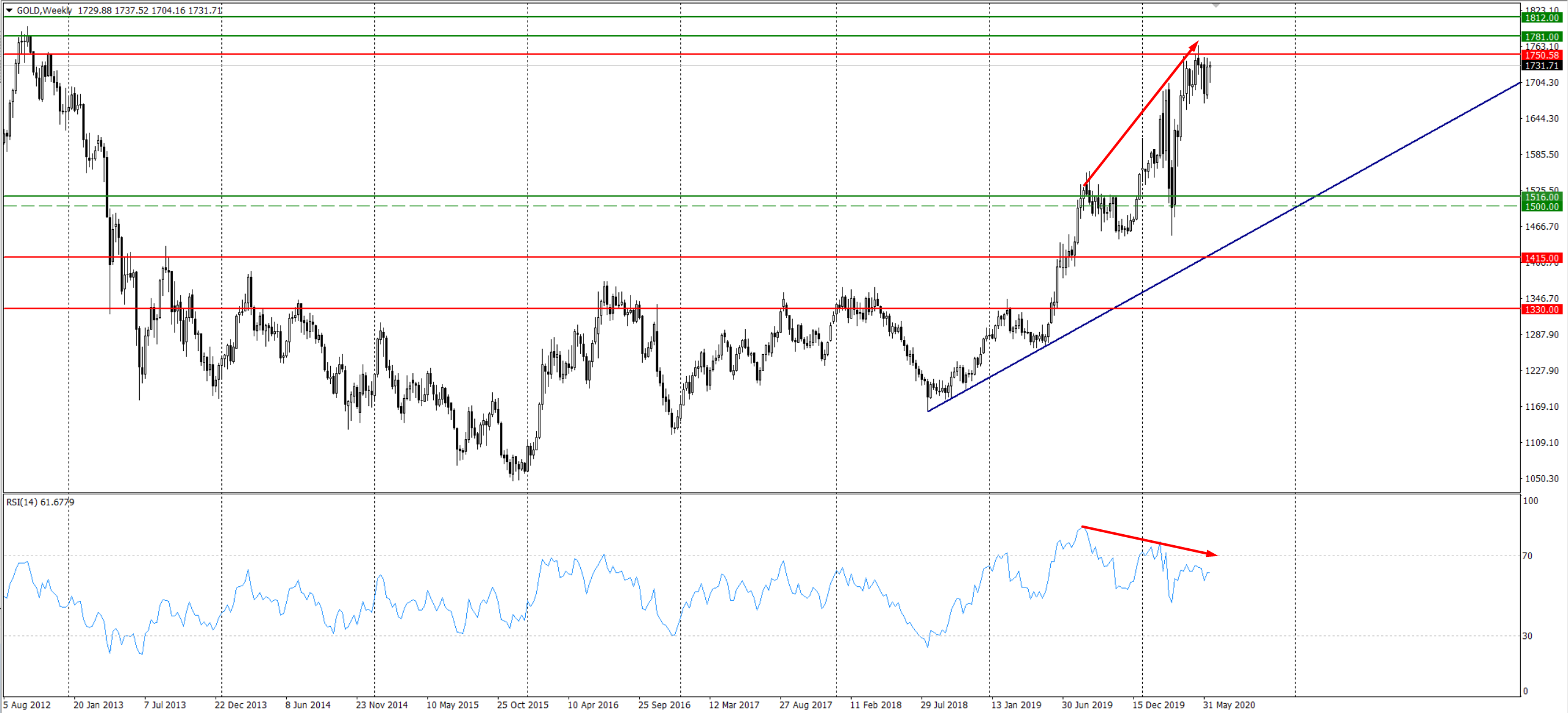1568x713 pixels.
Task: Click the 5 Aug 2012 date label
Action: (x=27, y=705)
